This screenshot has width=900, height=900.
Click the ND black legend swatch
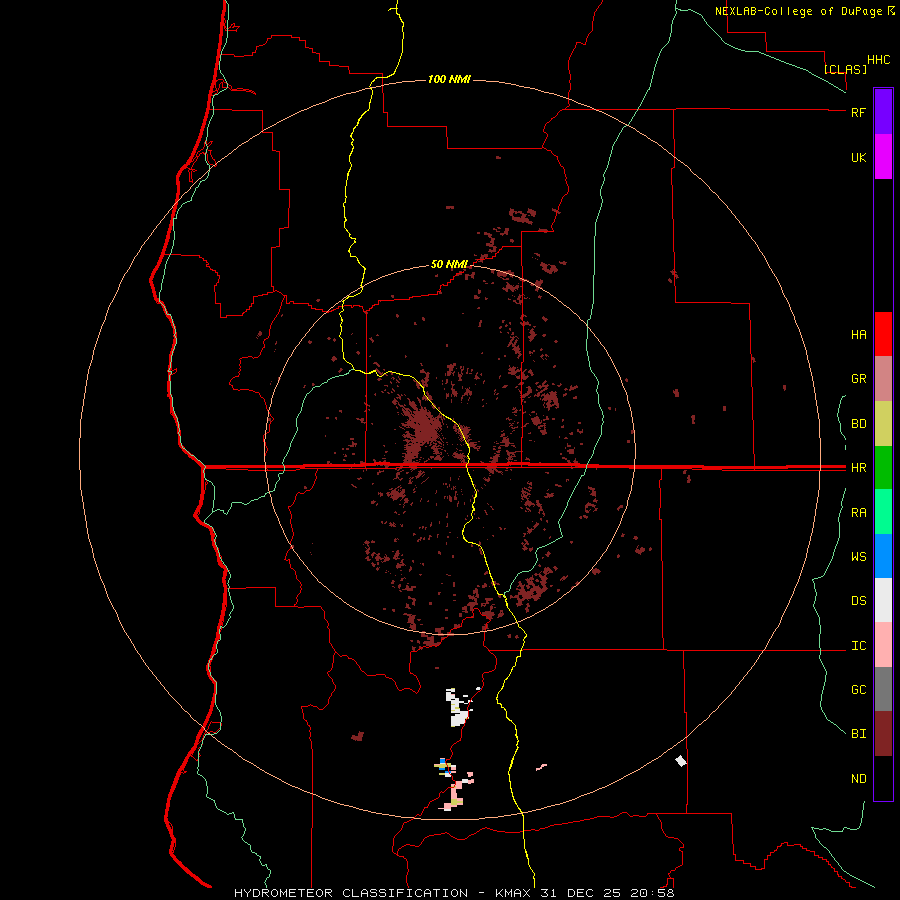883,778
